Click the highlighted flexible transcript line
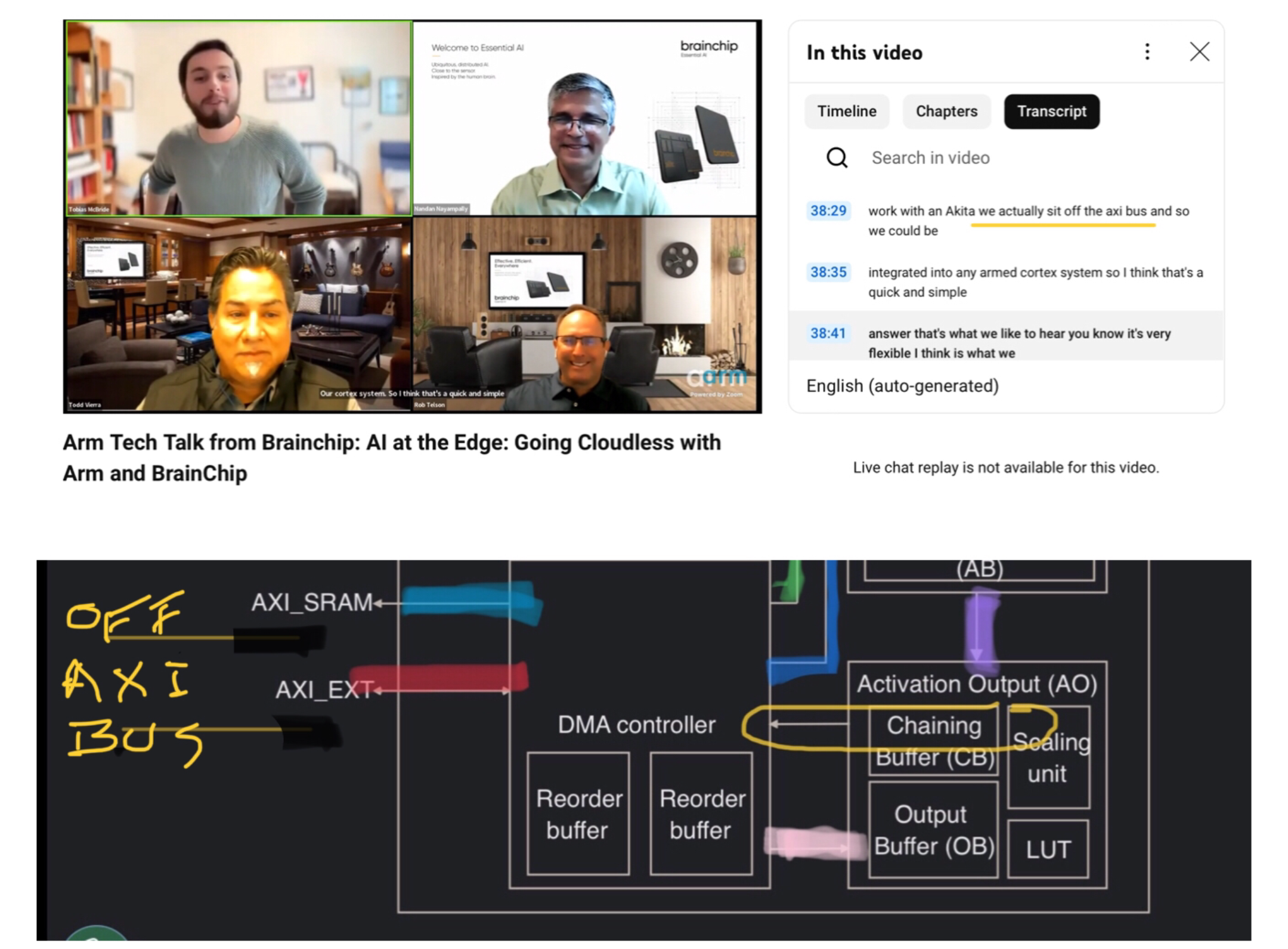The height and width of the screenshot is (949, 1288). click(x=1020, y=343)
